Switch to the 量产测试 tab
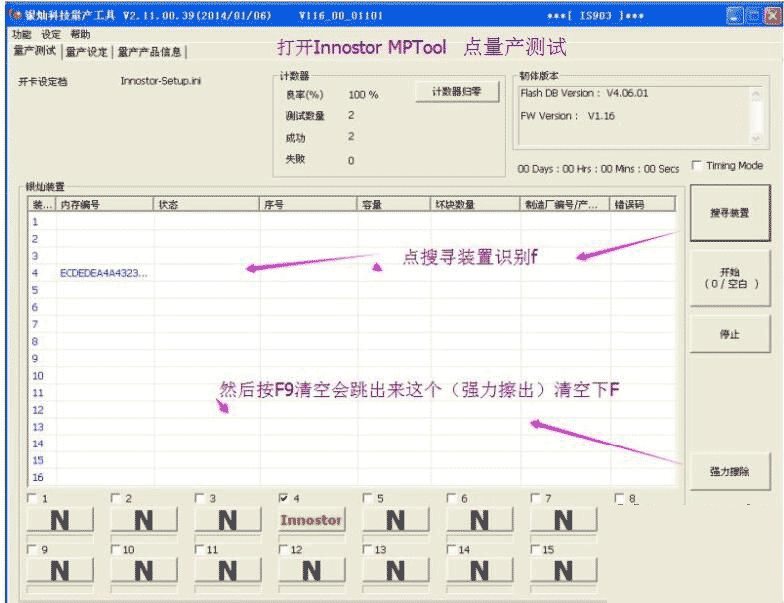Image resolution: width=784 pixels, height=603 pixels. click(x=34, y=50)
